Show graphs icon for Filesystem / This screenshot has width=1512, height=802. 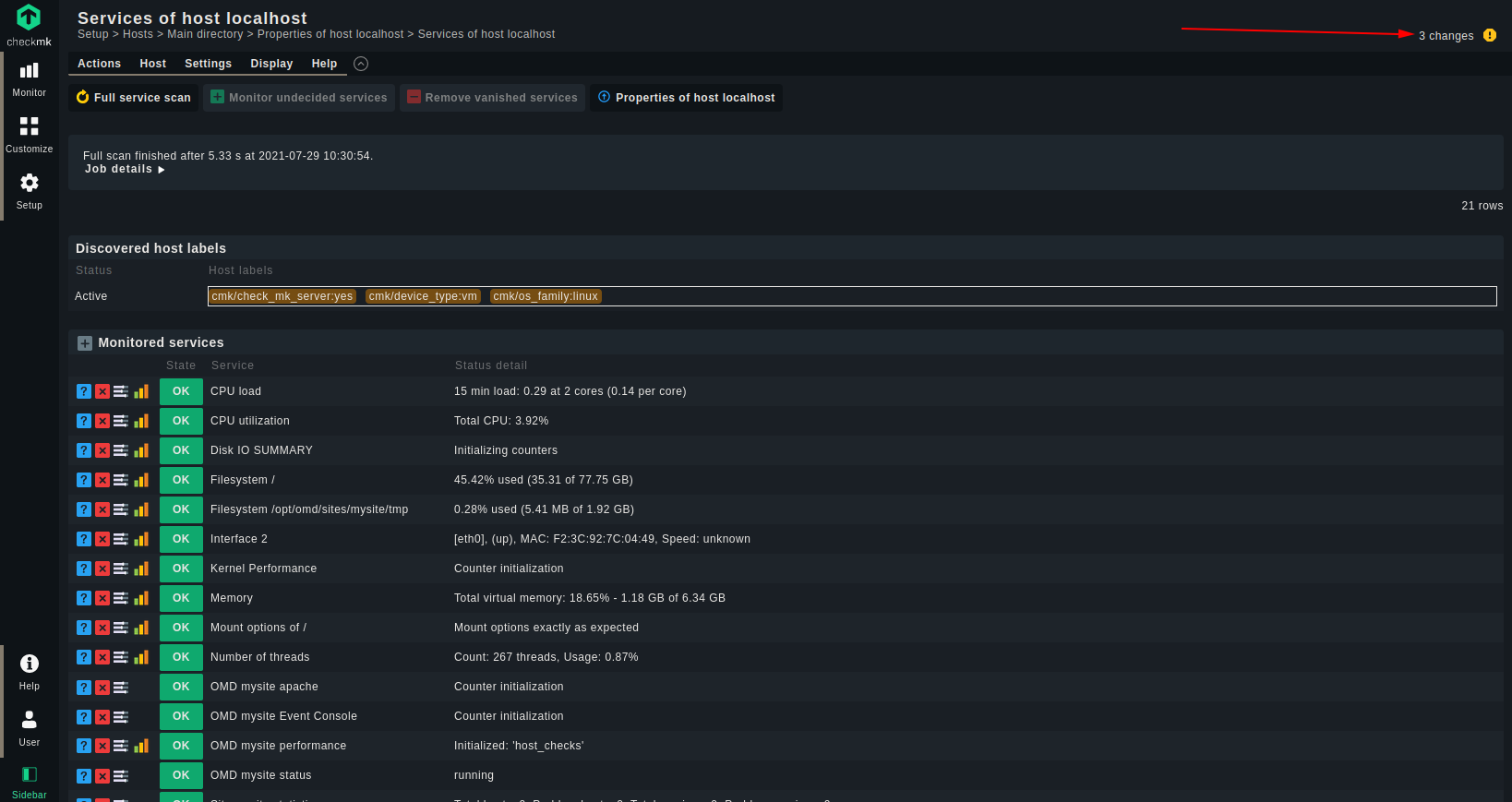tap(141, 480)
